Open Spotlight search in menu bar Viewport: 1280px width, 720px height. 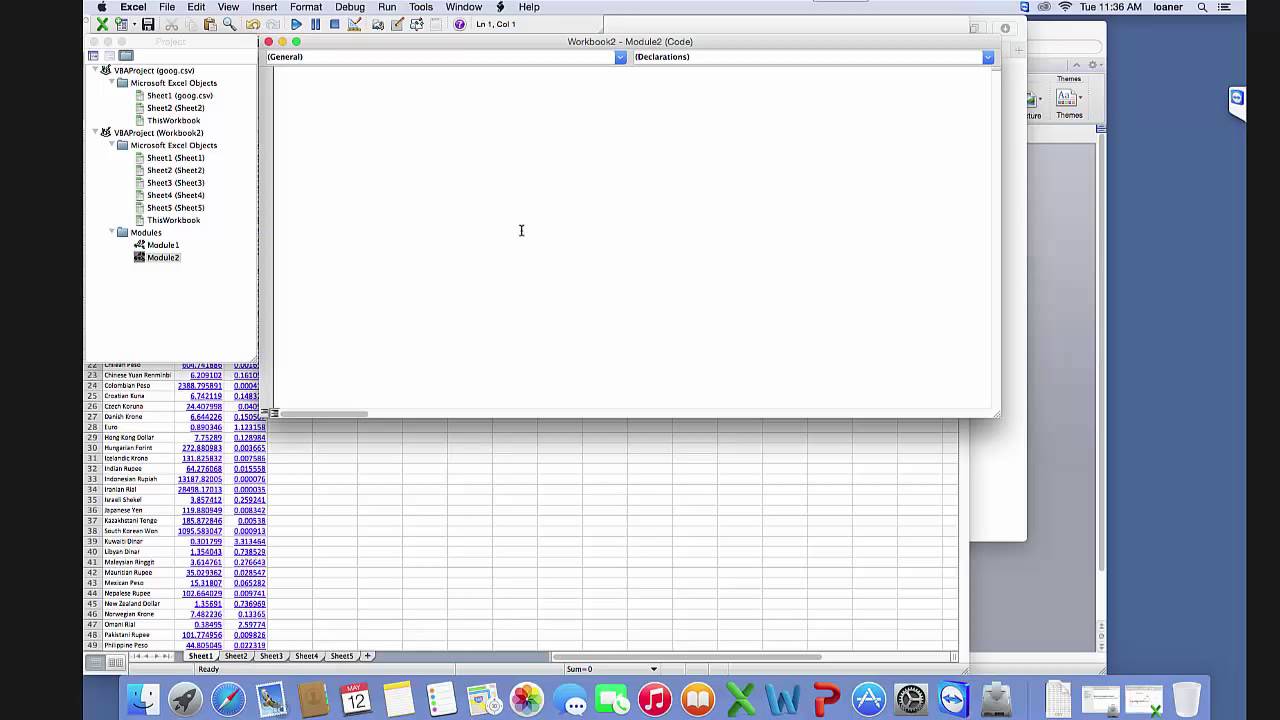pyautogui.click(x=1203, y=7)
